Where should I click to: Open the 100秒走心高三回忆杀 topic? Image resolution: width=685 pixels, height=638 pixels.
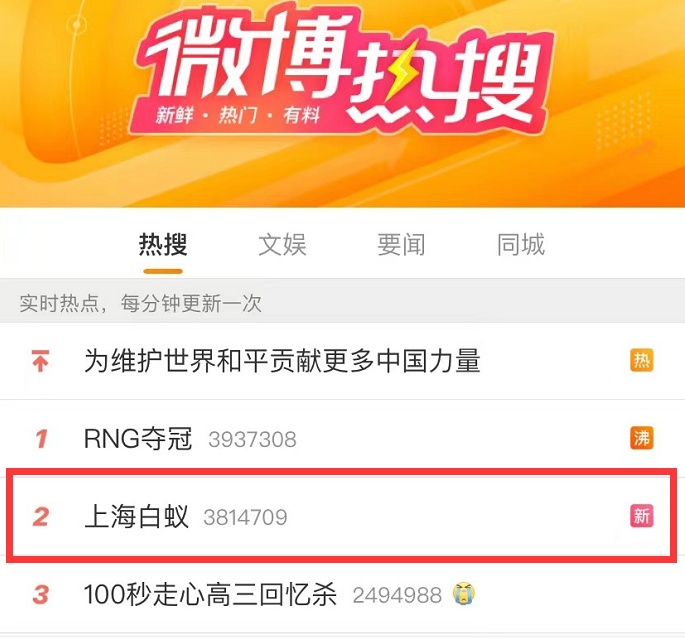tap(210, 594)
